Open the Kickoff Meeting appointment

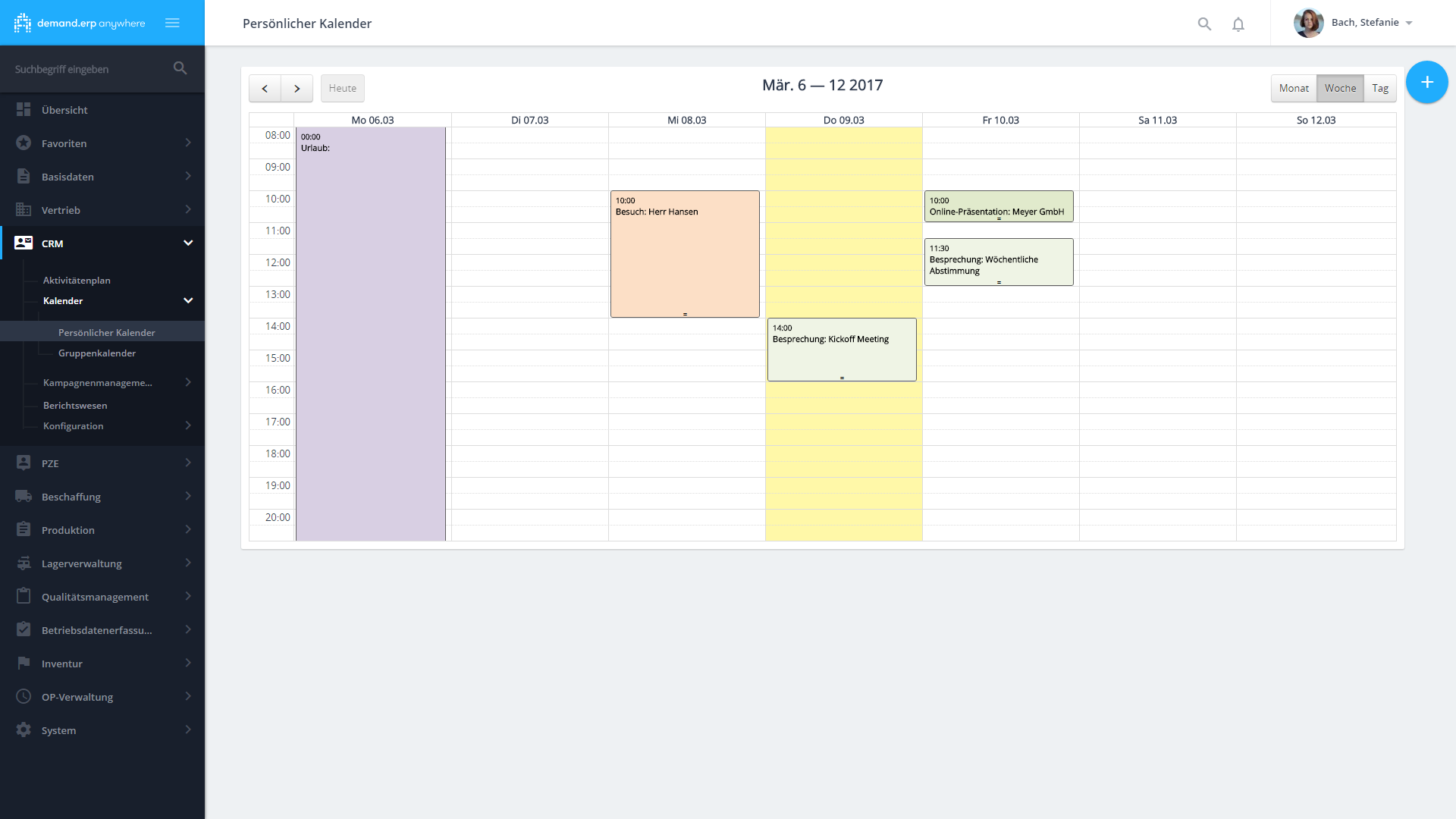842,350
